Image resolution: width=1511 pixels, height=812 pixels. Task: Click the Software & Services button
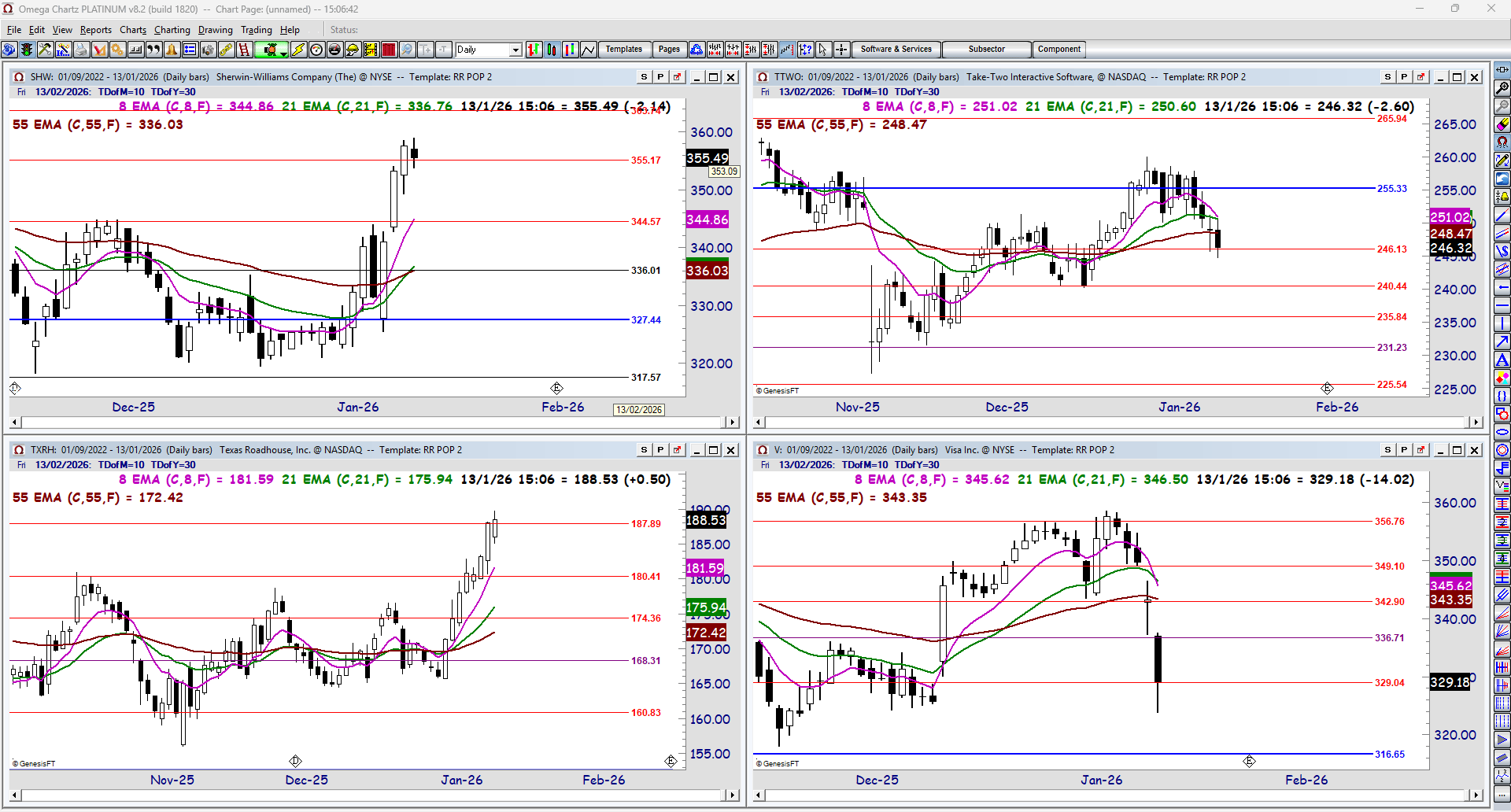pyautogui.click(x=896, y=50)
